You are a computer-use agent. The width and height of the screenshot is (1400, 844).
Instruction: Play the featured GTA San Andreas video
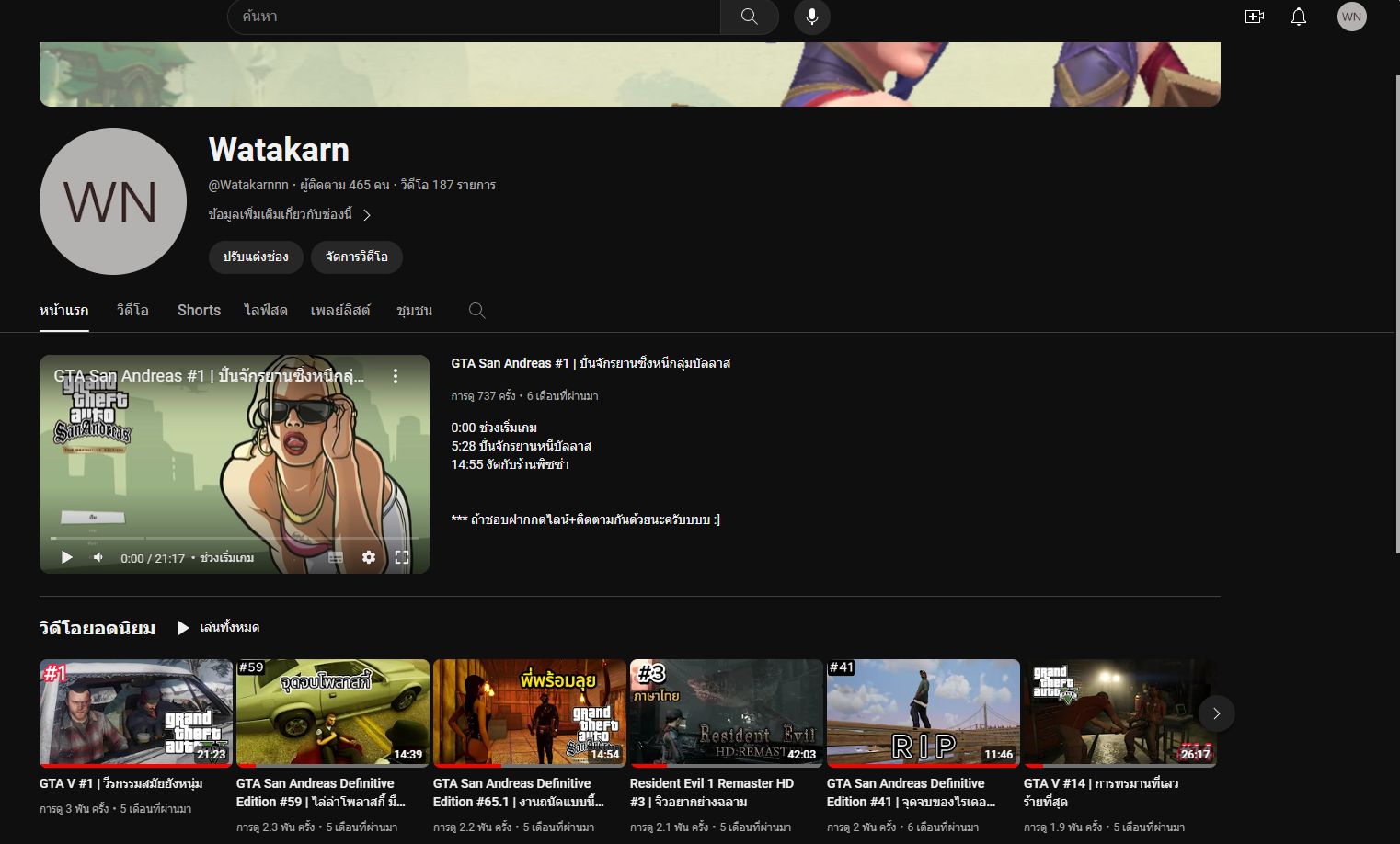[x=66, y=557]
